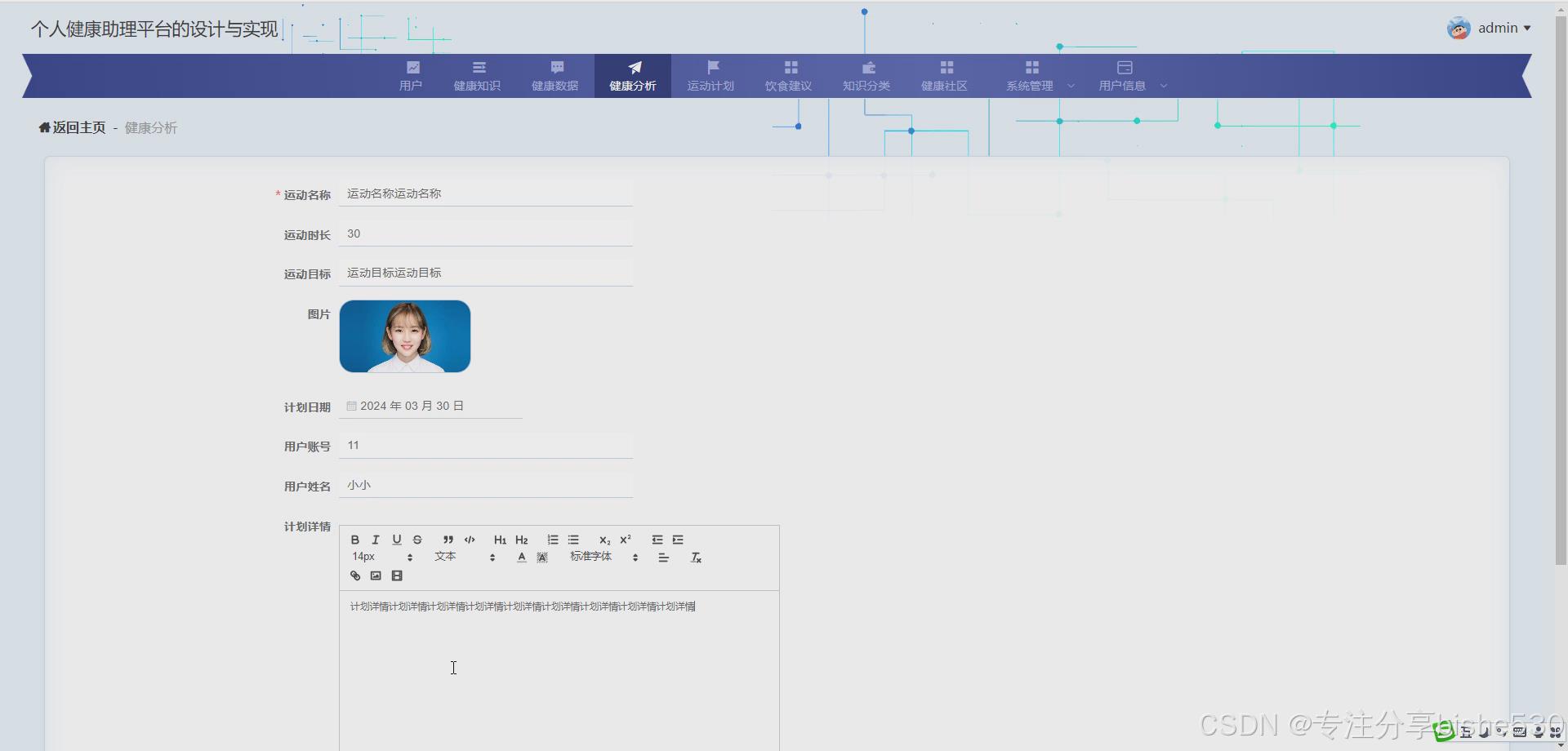
Task: Create an ordered numbered list
Action: pos(553,540)
